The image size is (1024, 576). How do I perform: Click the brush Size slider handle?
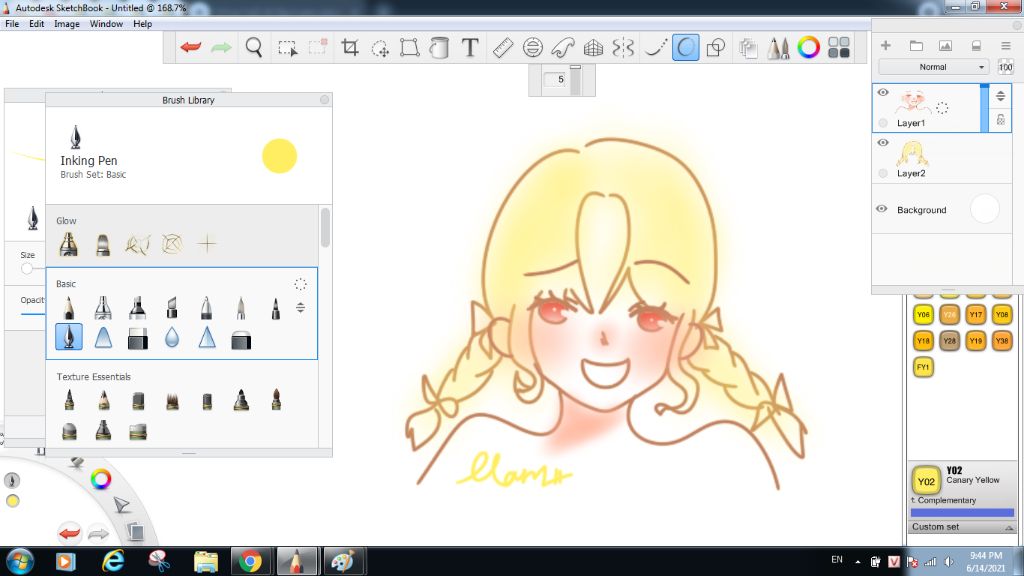(x=27, y=268)
